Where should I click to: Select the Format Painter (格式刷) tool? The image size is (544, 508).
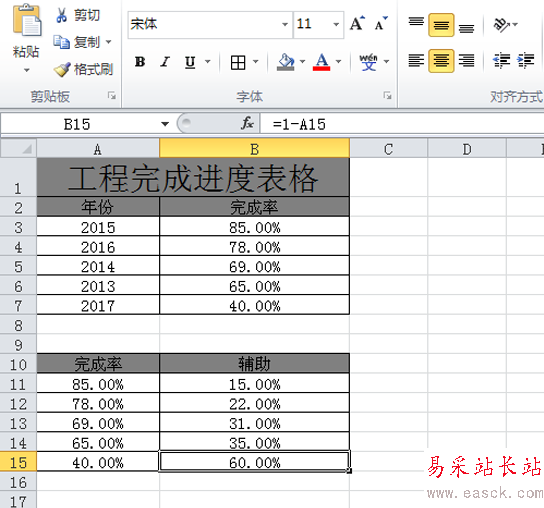[x=83, y=69]
